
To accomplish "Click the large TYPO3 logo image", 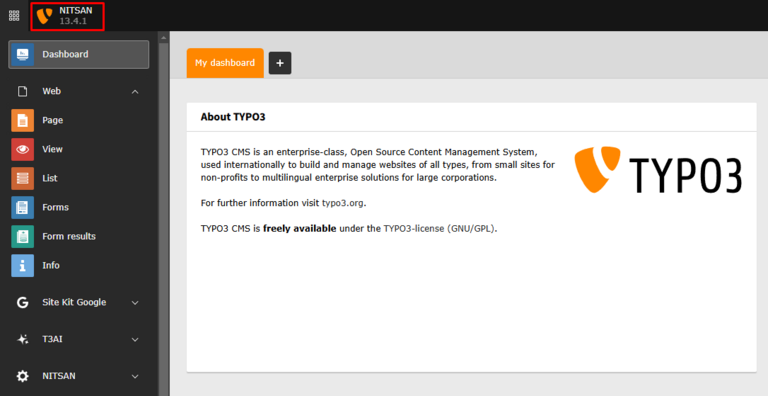I will click(658, 170).
